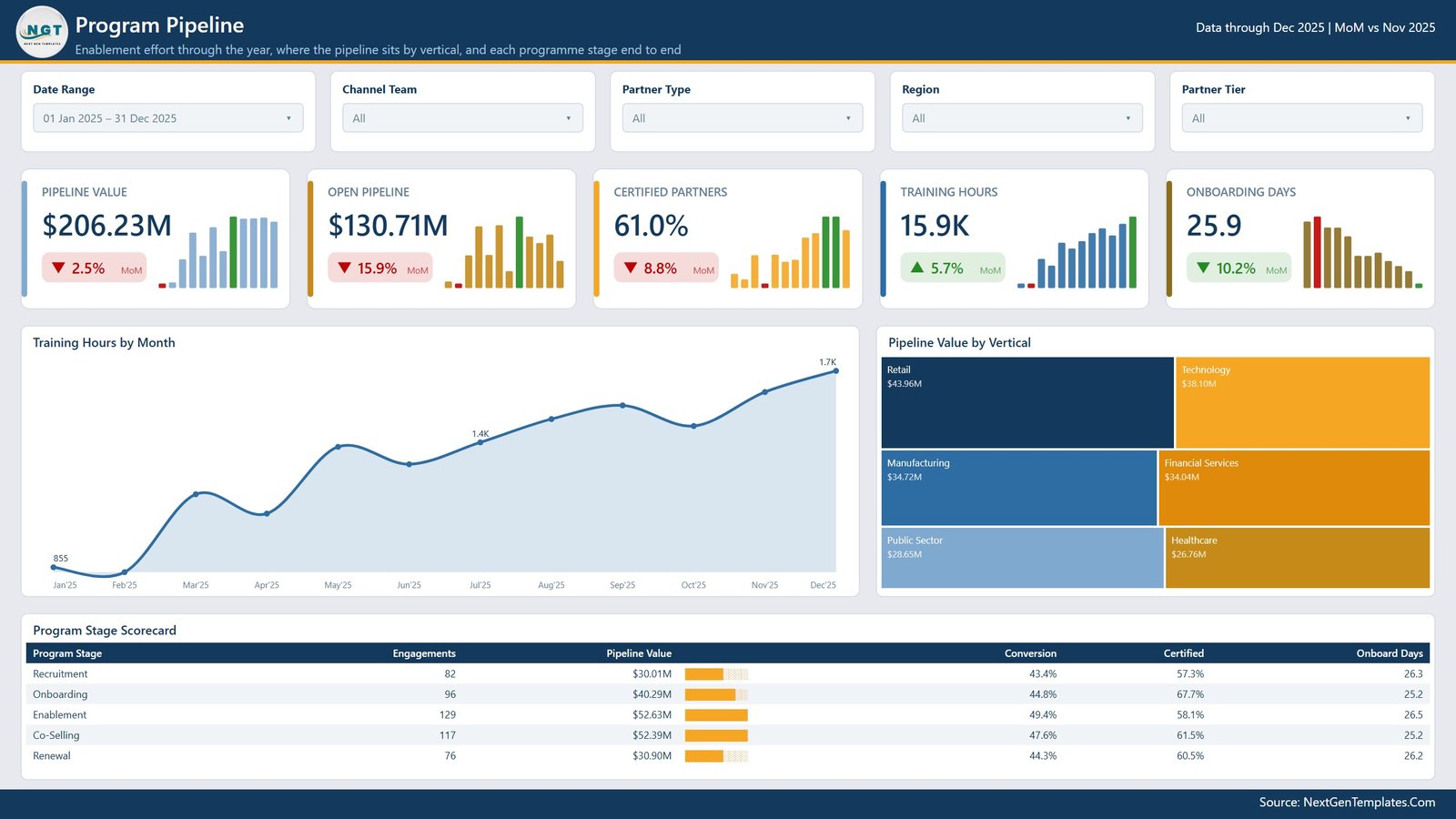This screenshot has height=819, width=1456.
Task: Click the 61.0% certified partners figure
Action: pyautogui.click(x=651, y=226)
